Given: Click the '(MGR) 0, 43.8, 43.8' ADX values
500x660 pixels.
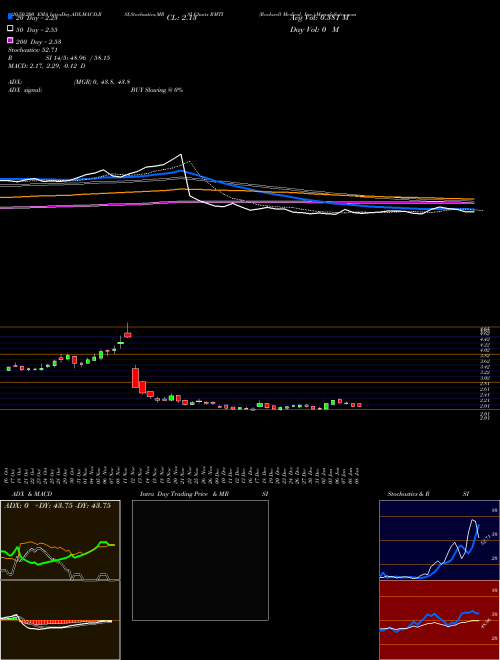Looking at the screenshot, I should (x=102, y=82).
